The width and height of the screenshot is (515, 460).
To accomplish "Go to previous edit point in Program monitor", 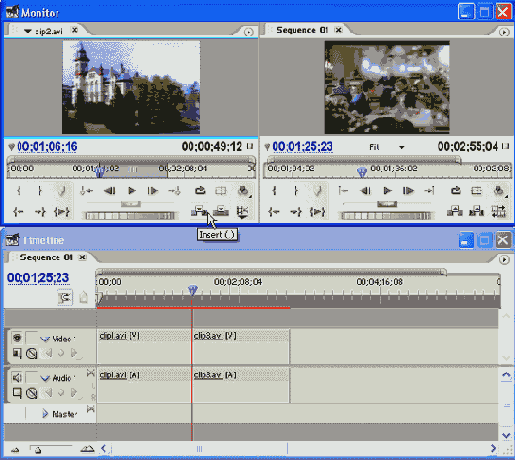I will [343, 191].
